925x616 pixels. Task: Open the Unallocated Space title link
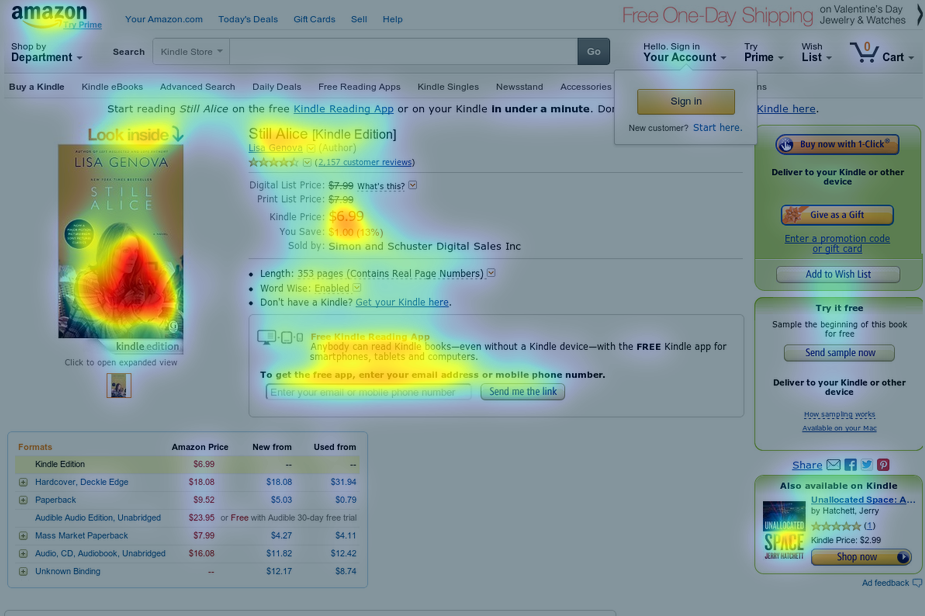[x=863, y=500]
